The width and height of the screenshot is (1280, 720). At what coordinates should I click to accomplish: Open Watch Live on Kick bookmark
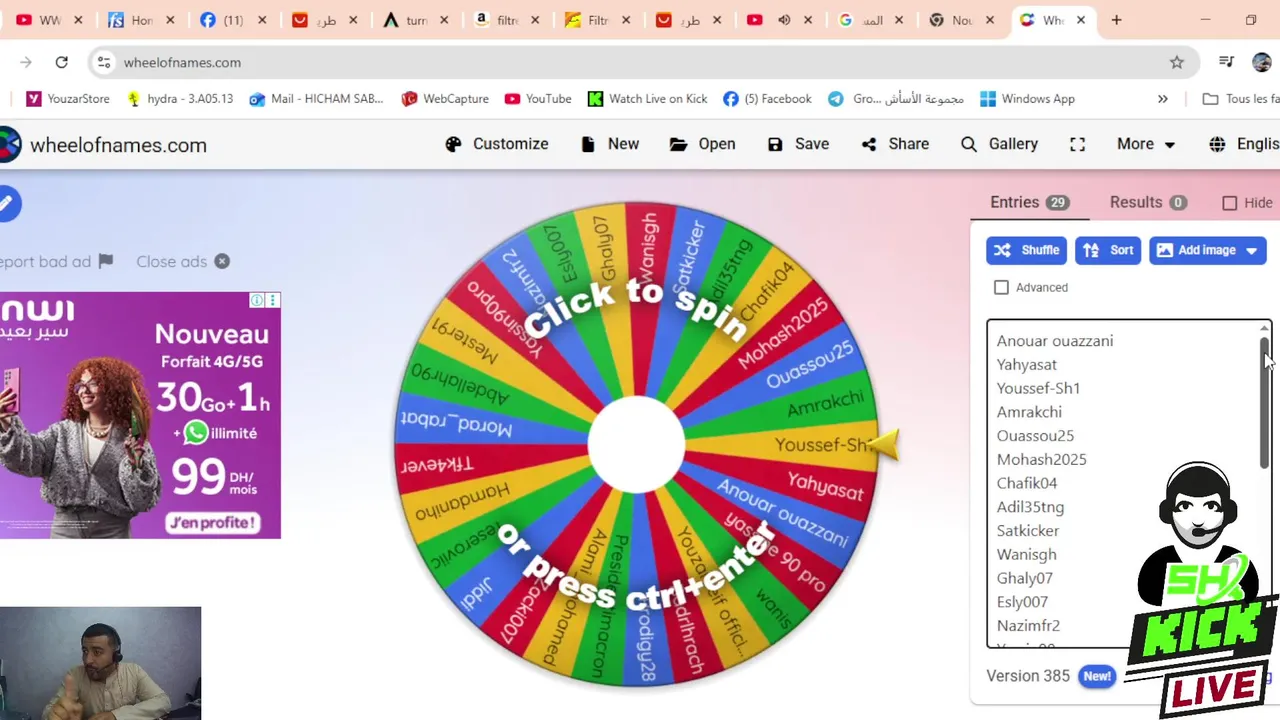click(648, 99)
